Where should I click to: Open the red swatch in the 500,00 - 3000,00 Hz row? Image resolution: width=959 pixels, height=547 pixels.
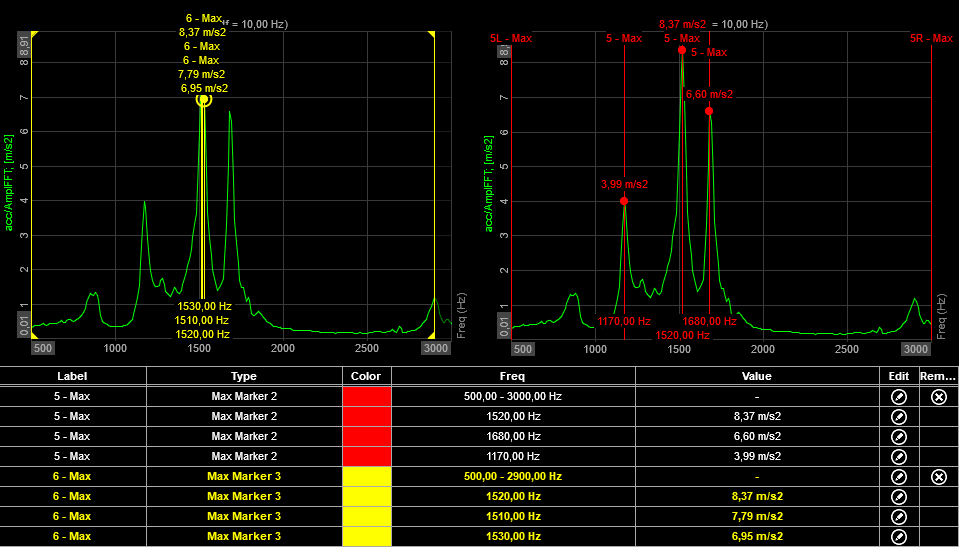pos(367,396)
